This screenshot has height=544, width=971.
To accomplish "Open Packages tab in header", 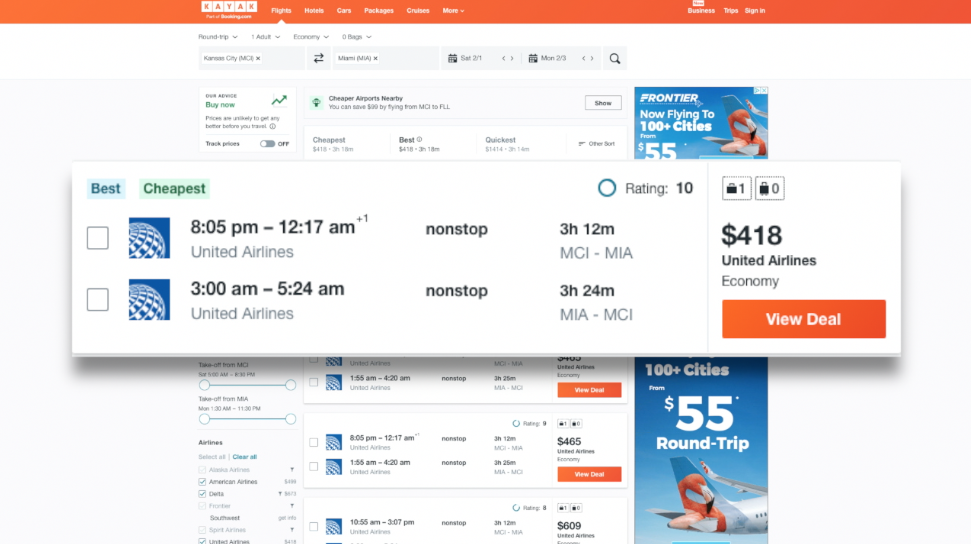I will (379, 11).
